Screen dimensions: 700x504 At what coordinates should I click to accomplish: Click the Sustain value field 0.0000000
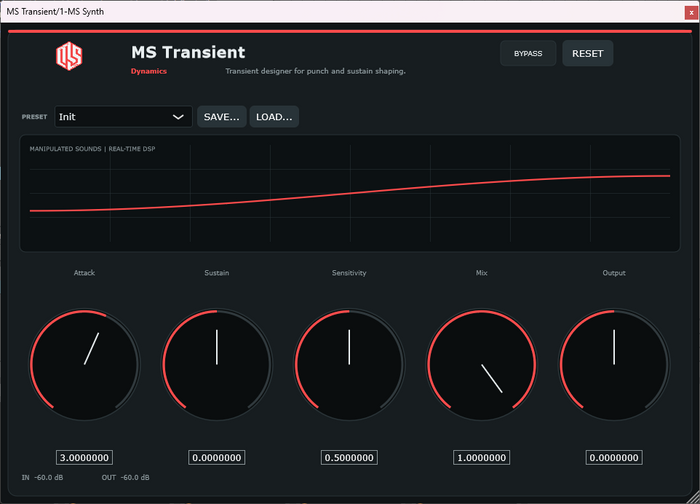click(217, 458)
